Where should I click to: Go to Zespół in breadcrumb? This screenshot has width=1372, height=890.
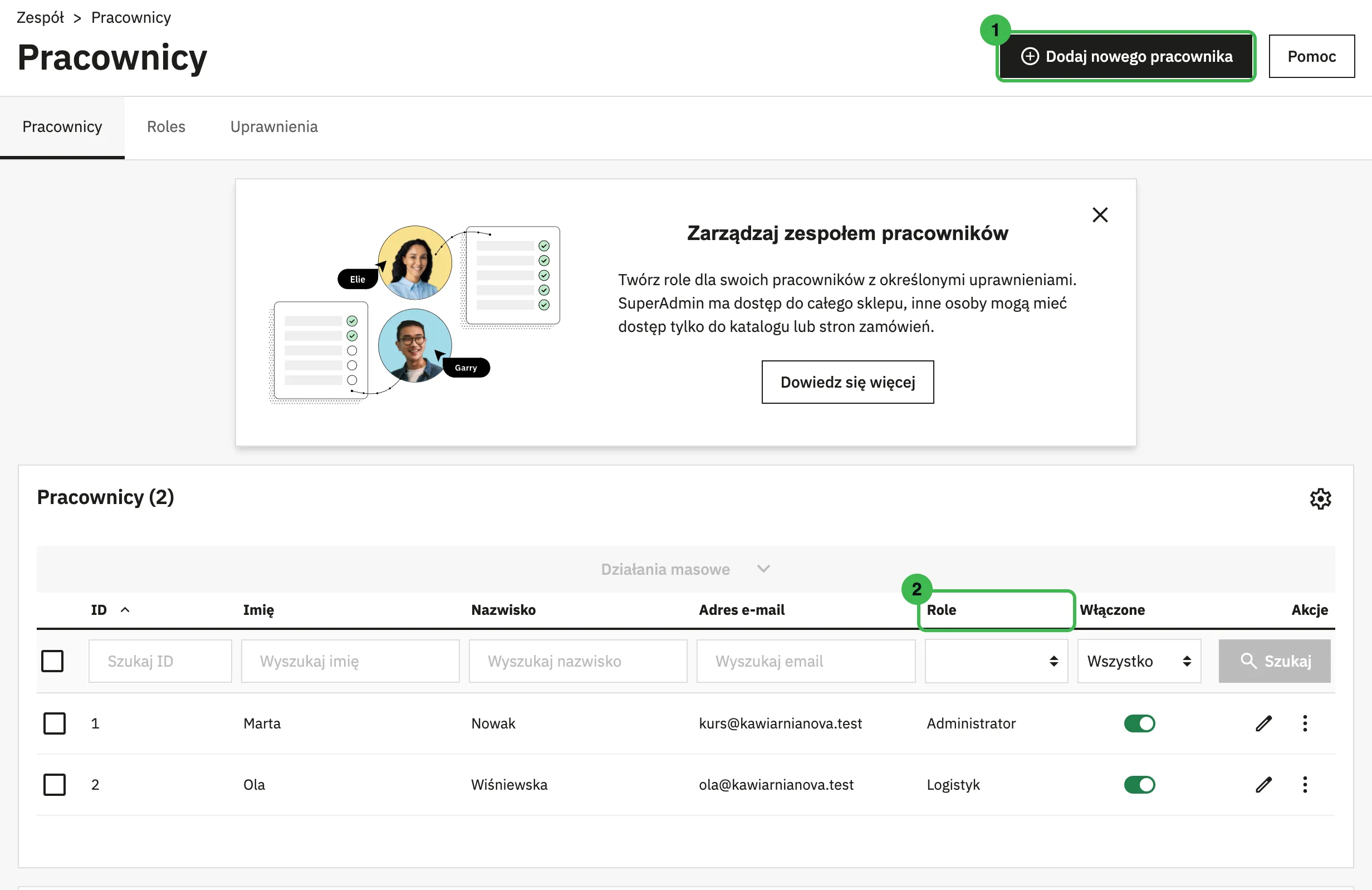40,17
